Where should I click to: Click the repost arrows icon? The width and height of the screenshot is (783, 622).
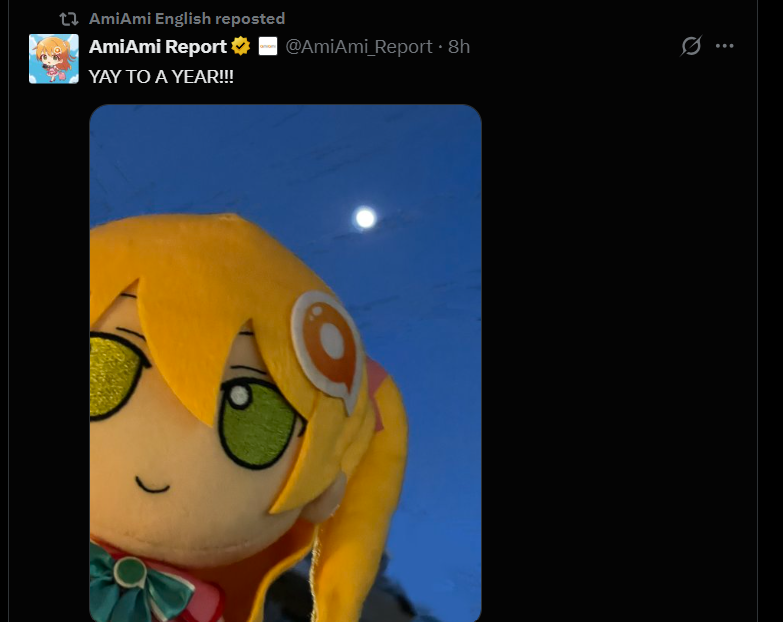pos(68,19)
